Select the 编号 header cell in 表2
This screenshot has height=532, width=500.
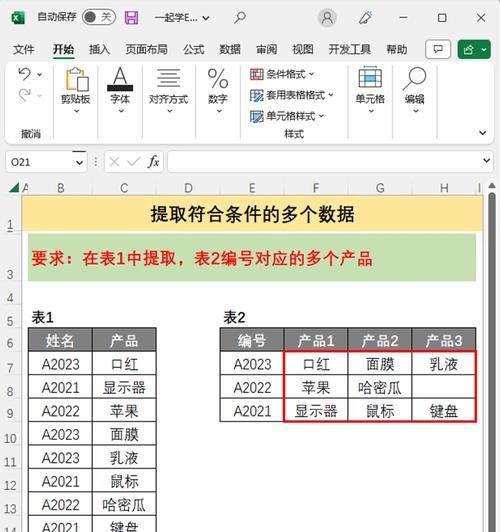252,340
